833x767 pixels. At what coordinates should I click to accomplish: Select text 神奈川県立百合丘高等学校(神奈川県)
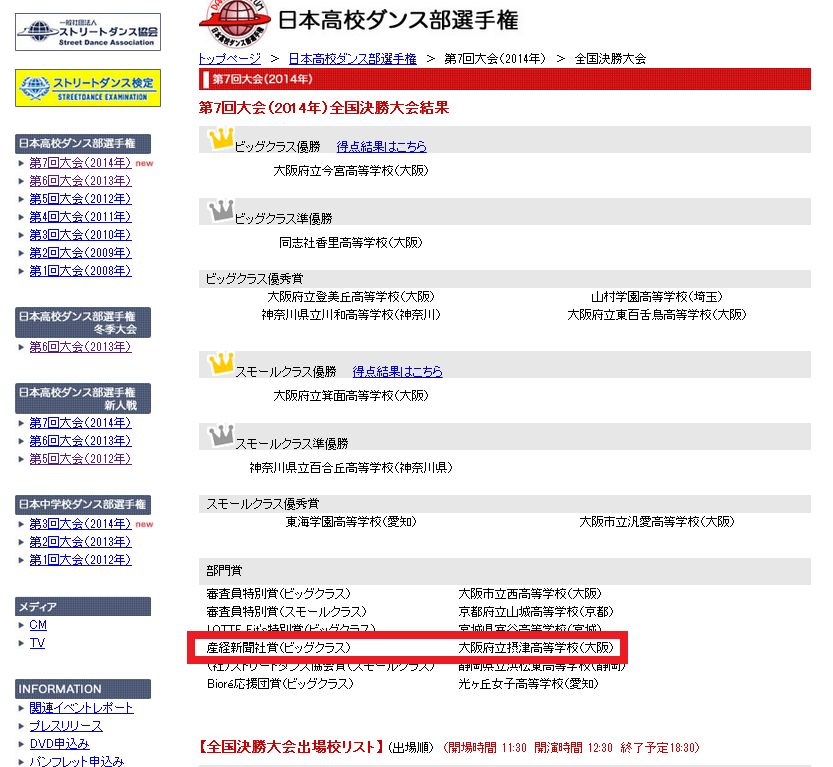351,467
